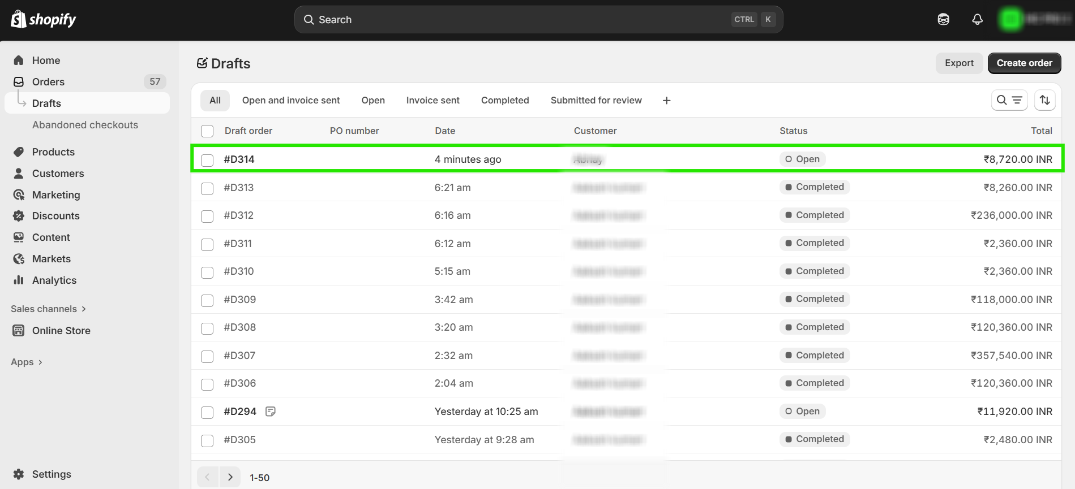Open the Sidekick assistant icon beside the bell
The width and height of the screenshot is (1075, 489).
[x=943, y=20]
